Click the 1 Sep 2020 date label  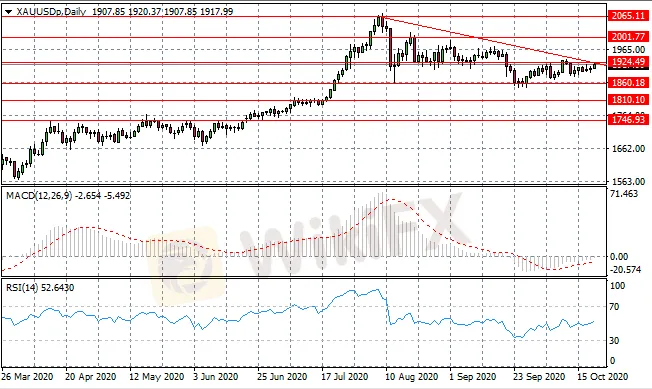(x=472, y=377)
